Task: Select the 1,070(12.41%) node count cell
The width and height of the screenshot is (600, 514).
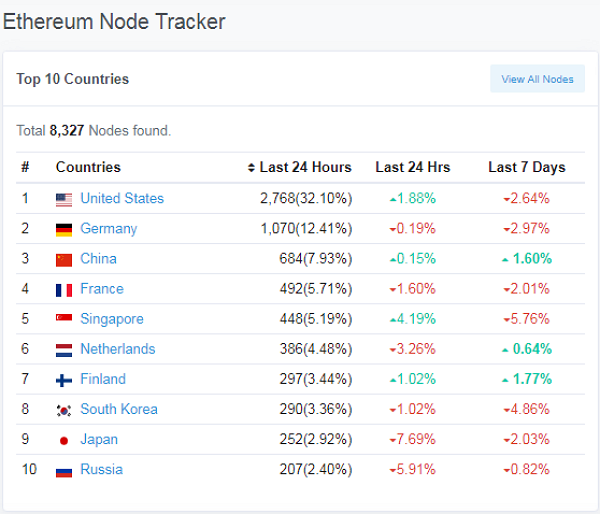Action: [306, 228]
